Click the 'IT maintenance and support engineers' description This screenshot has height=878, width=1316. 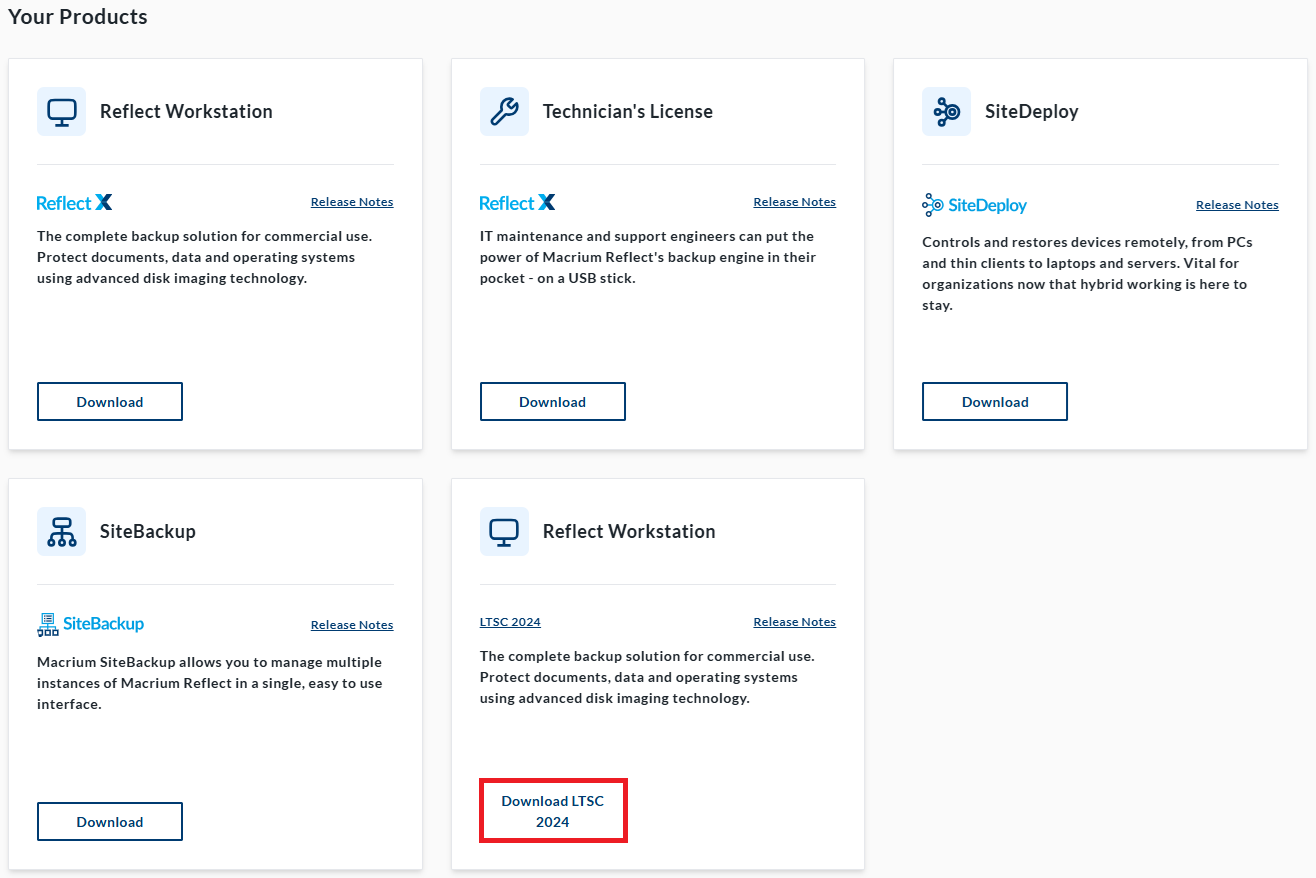(x=648, y=257)
